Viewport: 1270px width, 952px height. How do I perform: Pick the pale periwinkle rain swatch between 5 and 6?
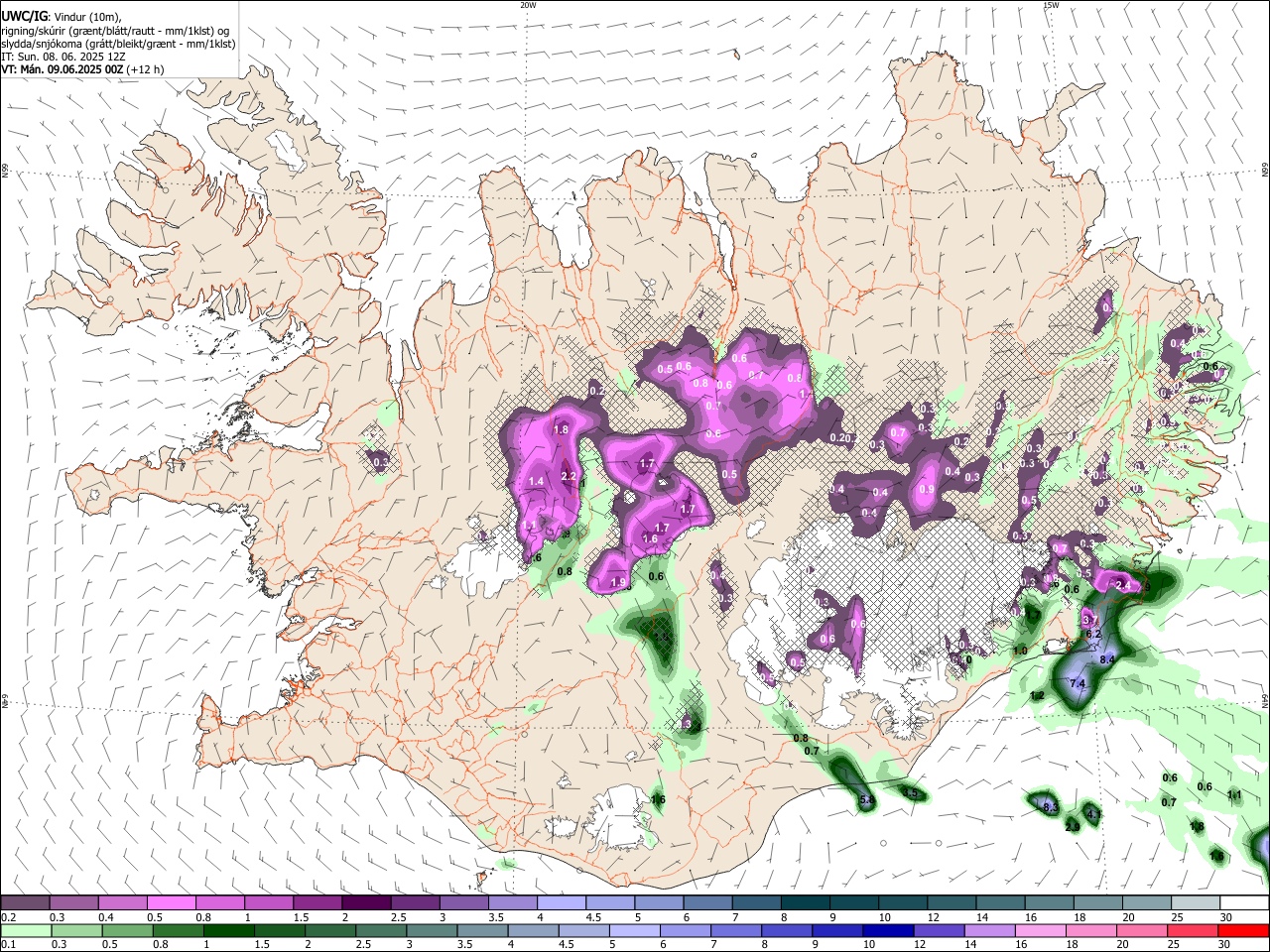[x=633, y=931]
